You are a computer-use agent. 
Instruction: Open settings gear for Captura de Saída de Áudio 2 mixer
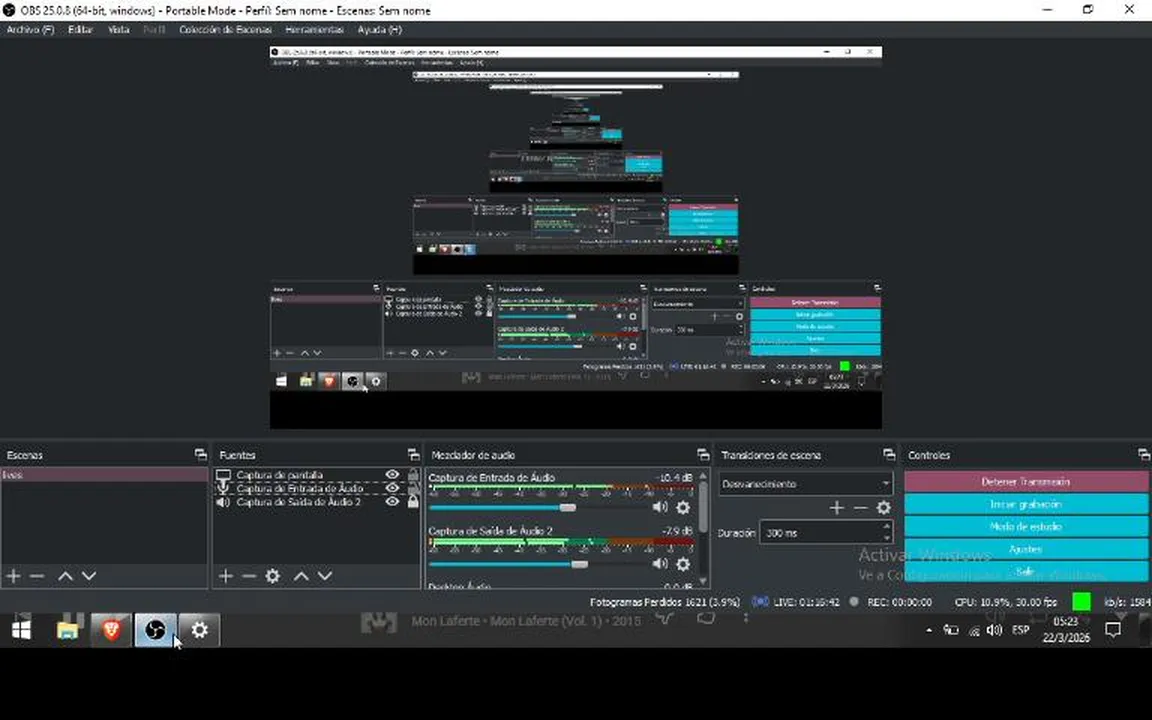click(683, 564)
